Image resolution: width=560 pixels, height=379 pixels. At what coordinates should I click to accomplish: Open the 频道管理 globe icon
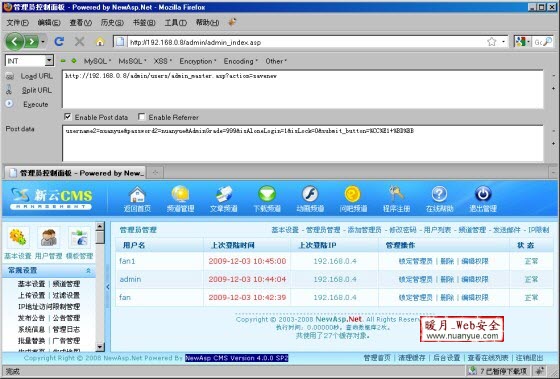point(180,195)
